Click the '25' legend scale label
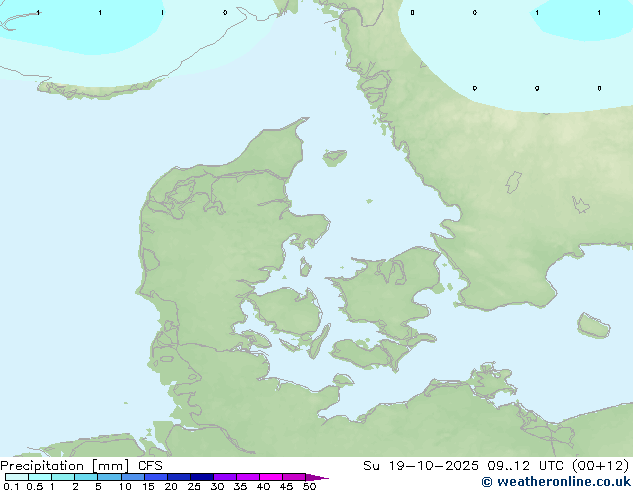 point(194,486)
